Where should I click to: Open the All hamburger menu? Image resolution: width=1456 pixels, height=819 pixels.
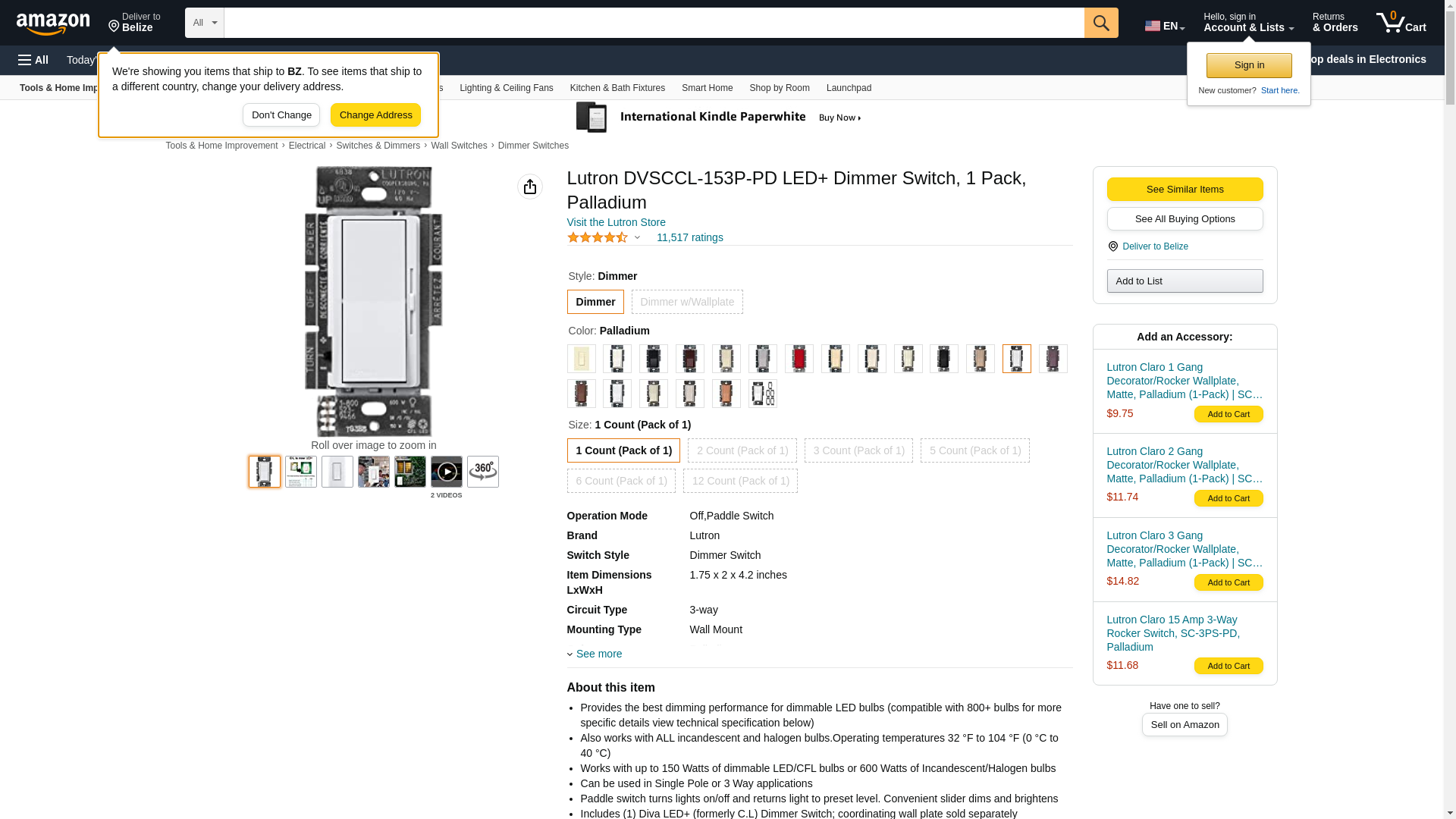click(33, 60)
